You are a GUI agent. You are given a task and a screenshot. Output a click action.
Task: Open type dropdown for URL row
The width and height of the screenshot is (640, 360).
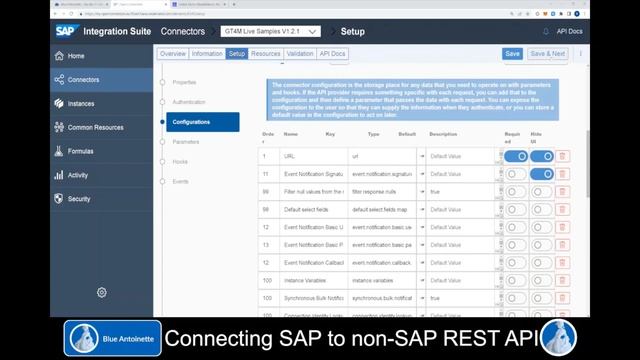point(422,156)
